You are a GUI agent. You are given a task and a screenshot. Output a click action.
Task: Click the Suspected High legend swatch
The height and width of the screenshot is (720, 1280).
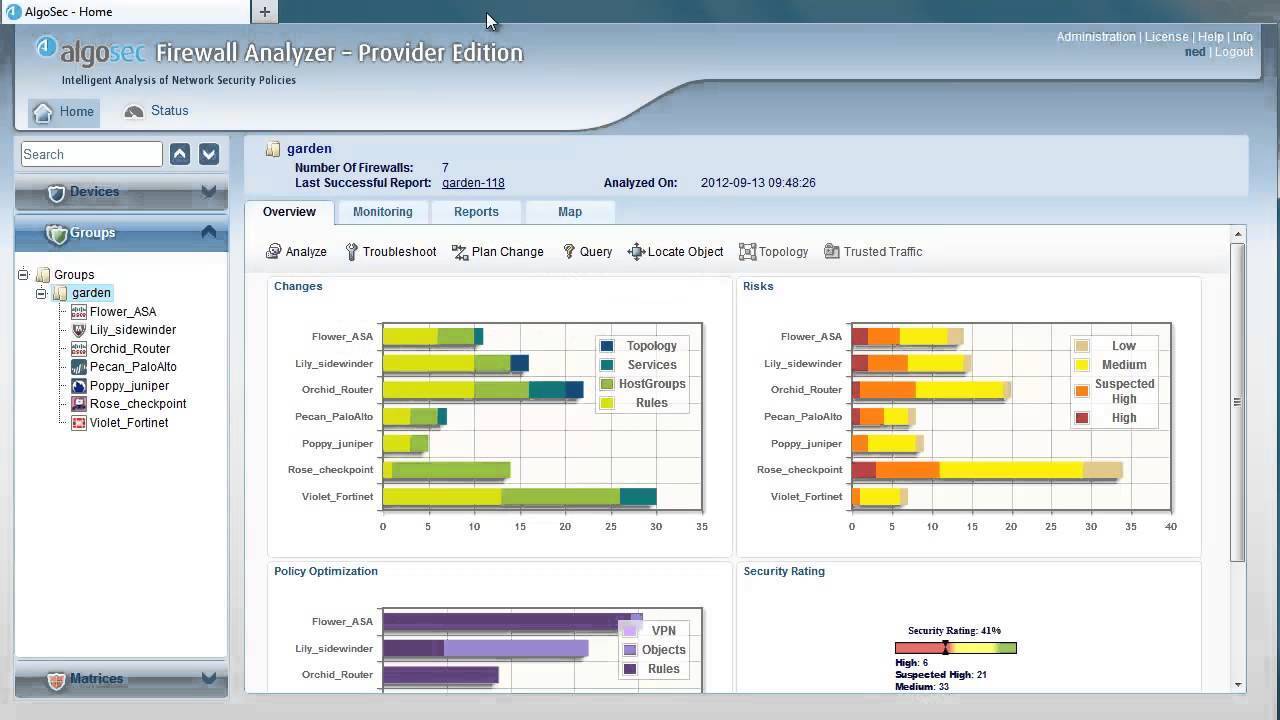tap(1082, 391)
